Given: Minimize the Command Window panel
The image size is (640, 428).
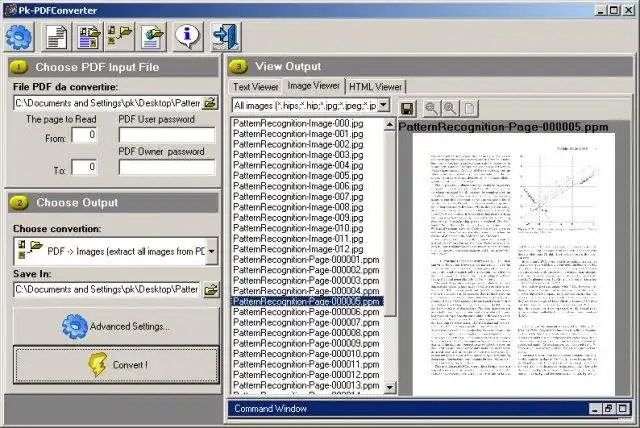Looking at the screenshot, I should point(596,408).
